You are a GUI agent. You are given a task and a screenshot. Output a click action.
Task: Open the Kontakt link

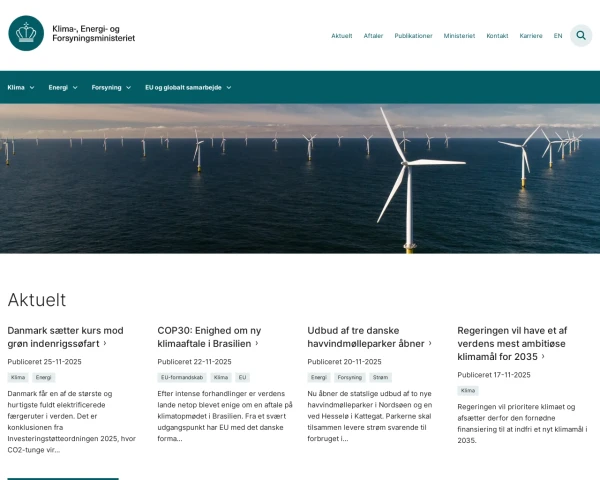[497, 36]
